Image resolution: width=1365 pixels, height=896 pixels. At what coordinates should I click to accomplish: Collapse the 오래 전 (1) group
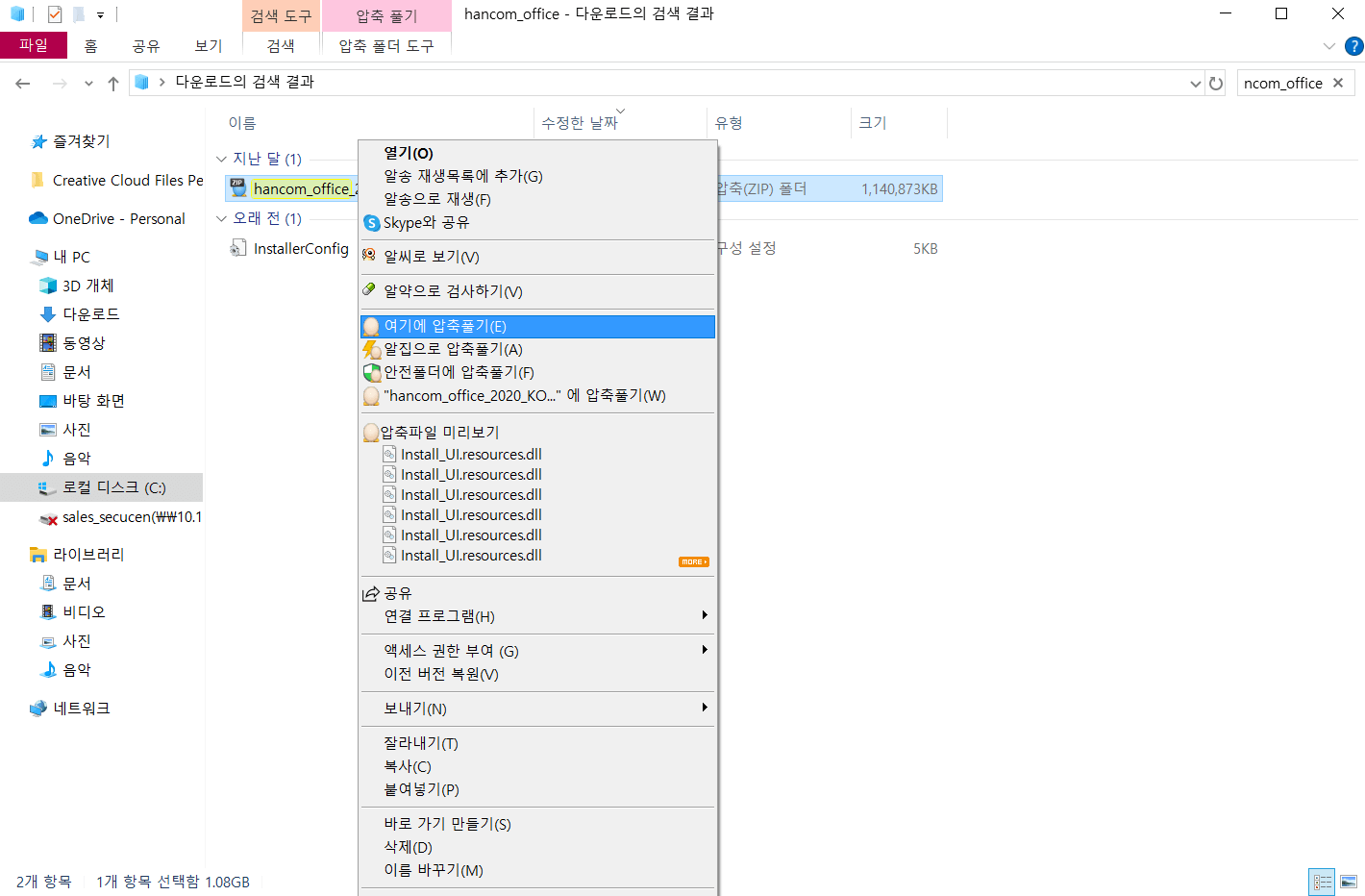tap(222, 218)
